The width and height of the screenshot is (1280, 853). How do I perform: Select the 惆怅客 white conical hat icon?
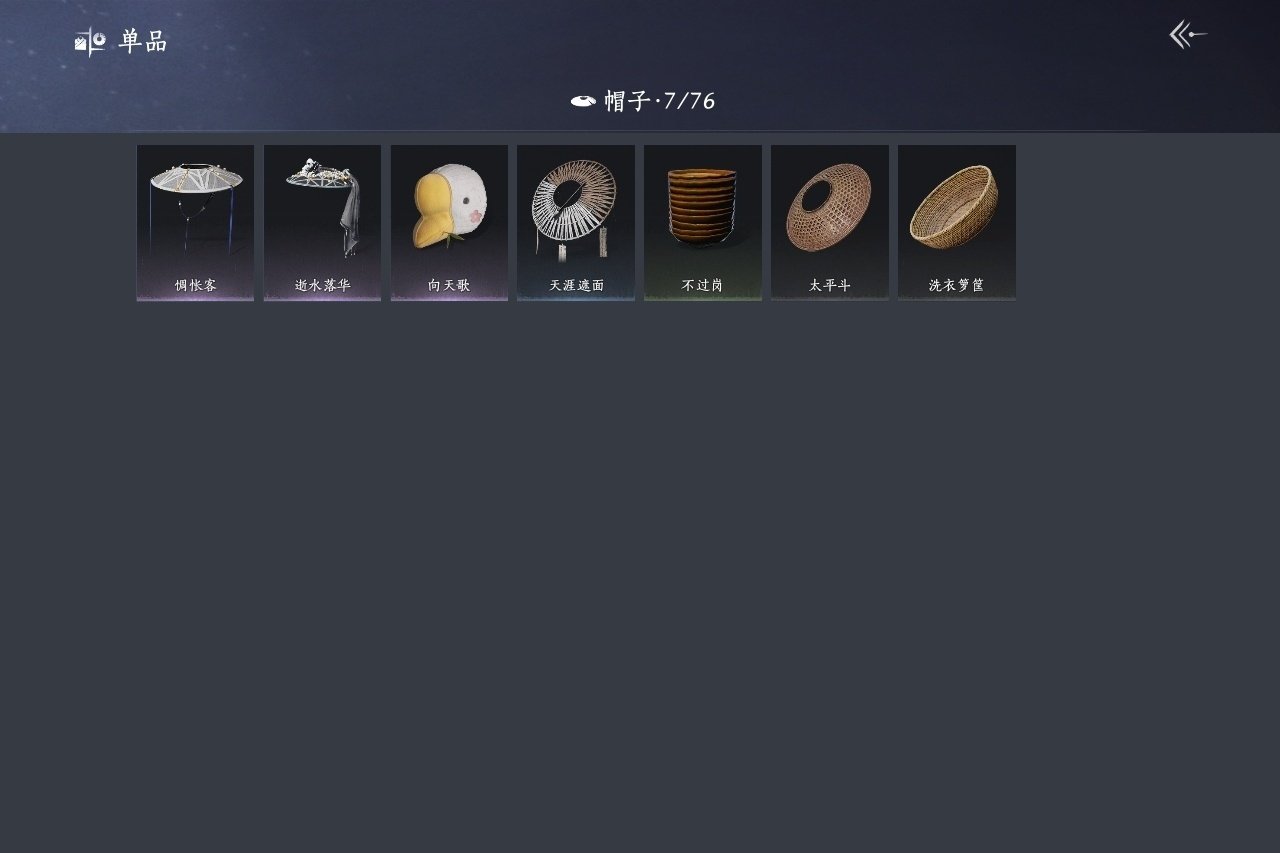pyautogui.click(x=195, y=205)
